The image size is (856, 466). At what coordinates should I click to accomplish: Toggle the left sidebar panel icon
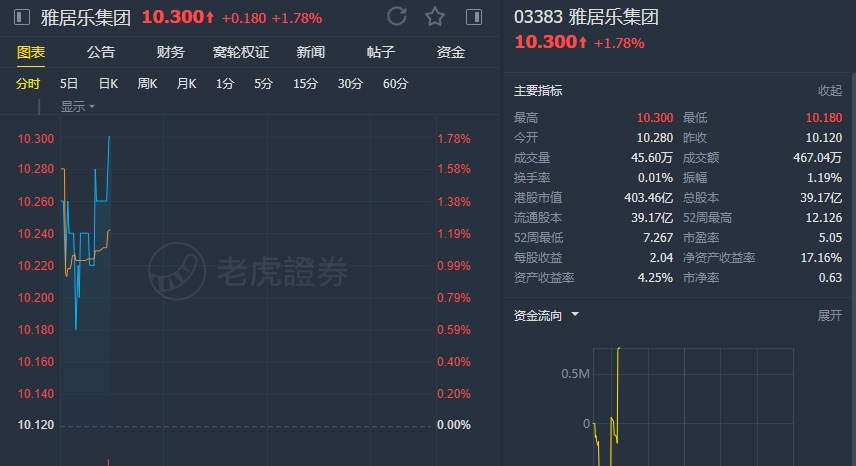click(x=21, y=17)
